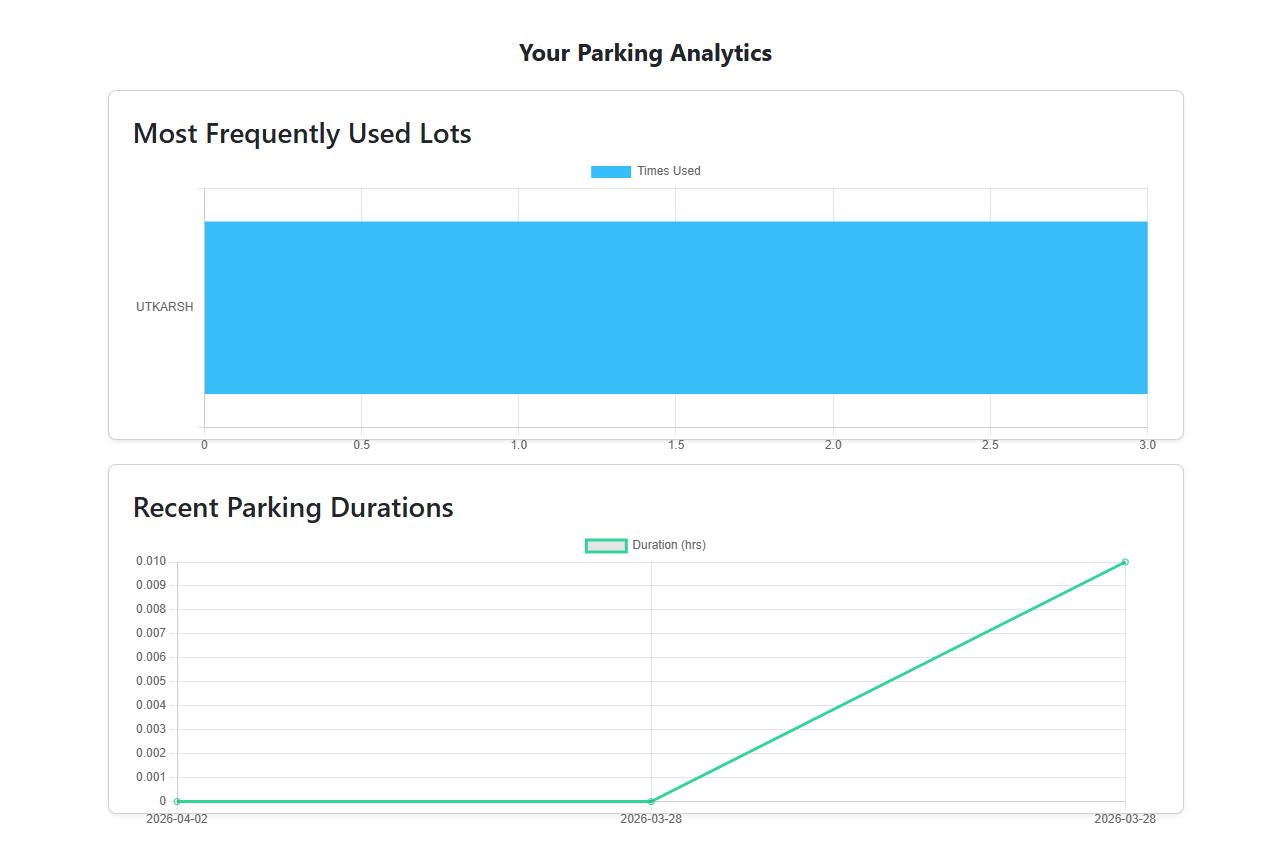This screenshot has width=1261, height=843.
Task: Click the 3.0 tick on the bar chart axis
Action: [x=1146, y=445]
